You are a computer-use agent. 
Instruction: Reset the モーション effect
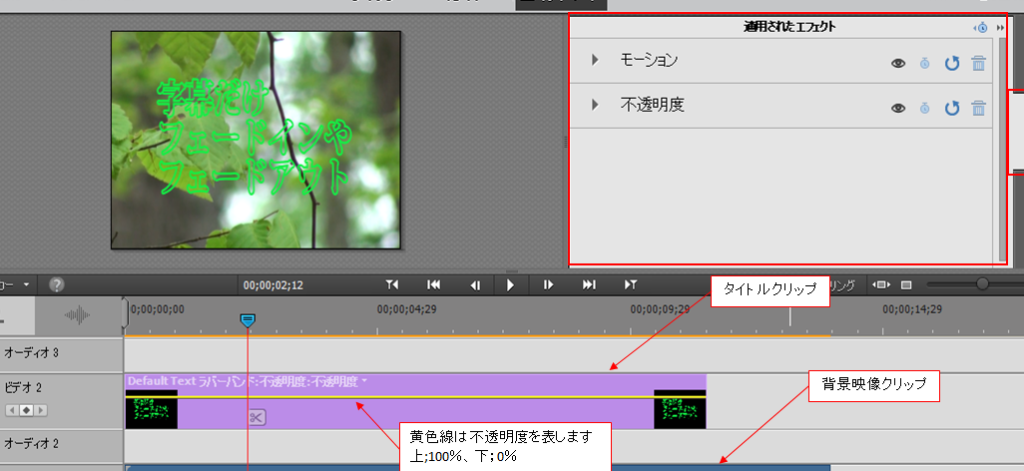point(952,63)
